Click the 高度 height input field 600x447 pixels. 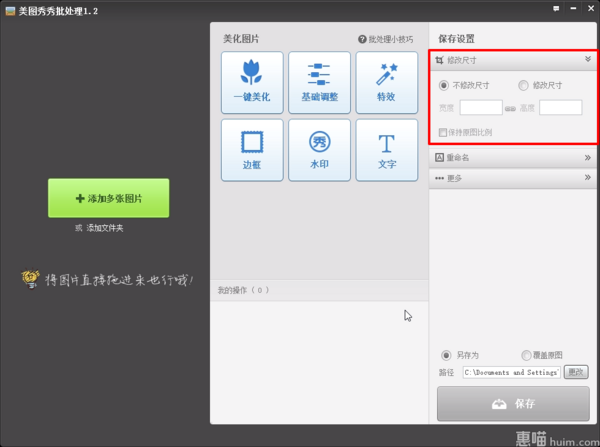click(x=561, y=108)
